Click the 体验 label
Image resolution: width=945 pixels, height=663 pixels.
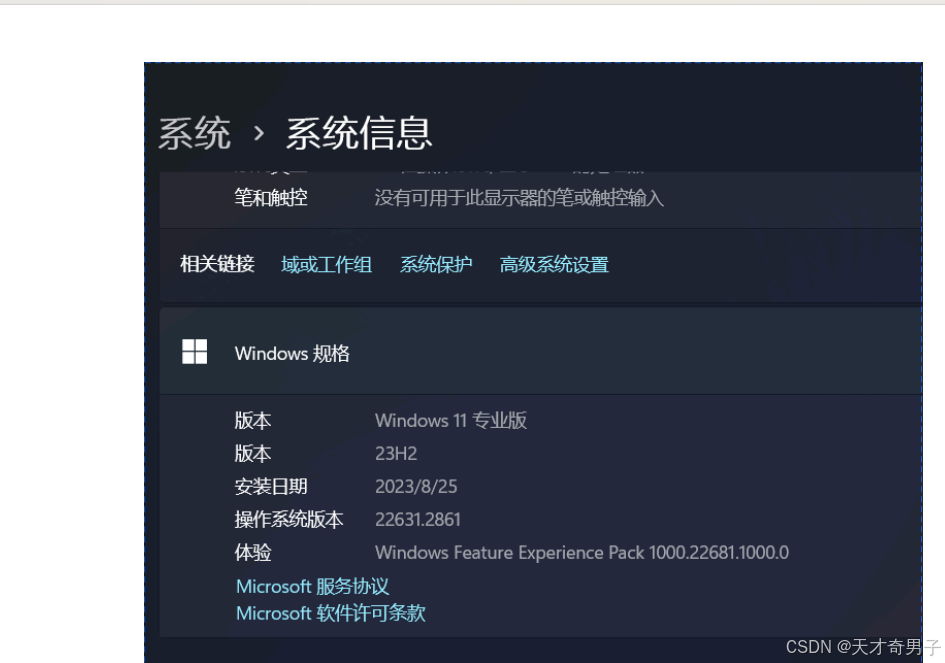(x=253, y=552)
